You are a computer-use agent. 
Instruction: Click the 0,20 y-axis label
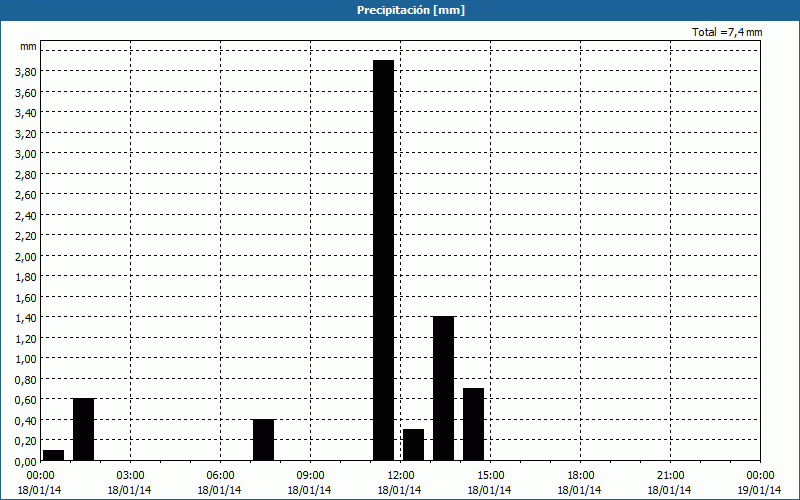click(26, 440)
